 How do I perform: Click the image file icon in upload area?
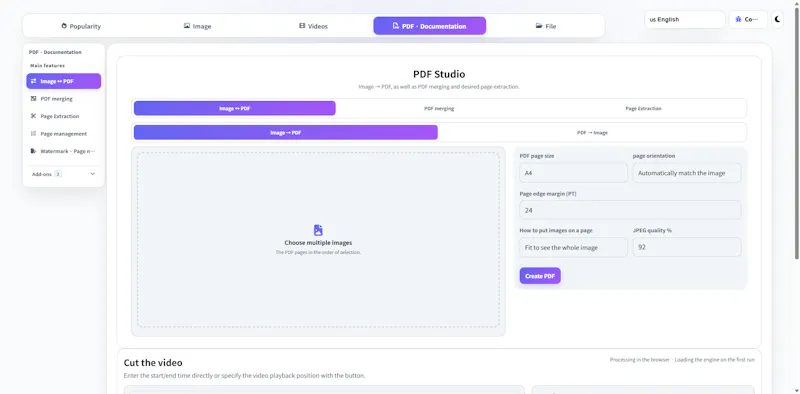(x=318, y=230)
